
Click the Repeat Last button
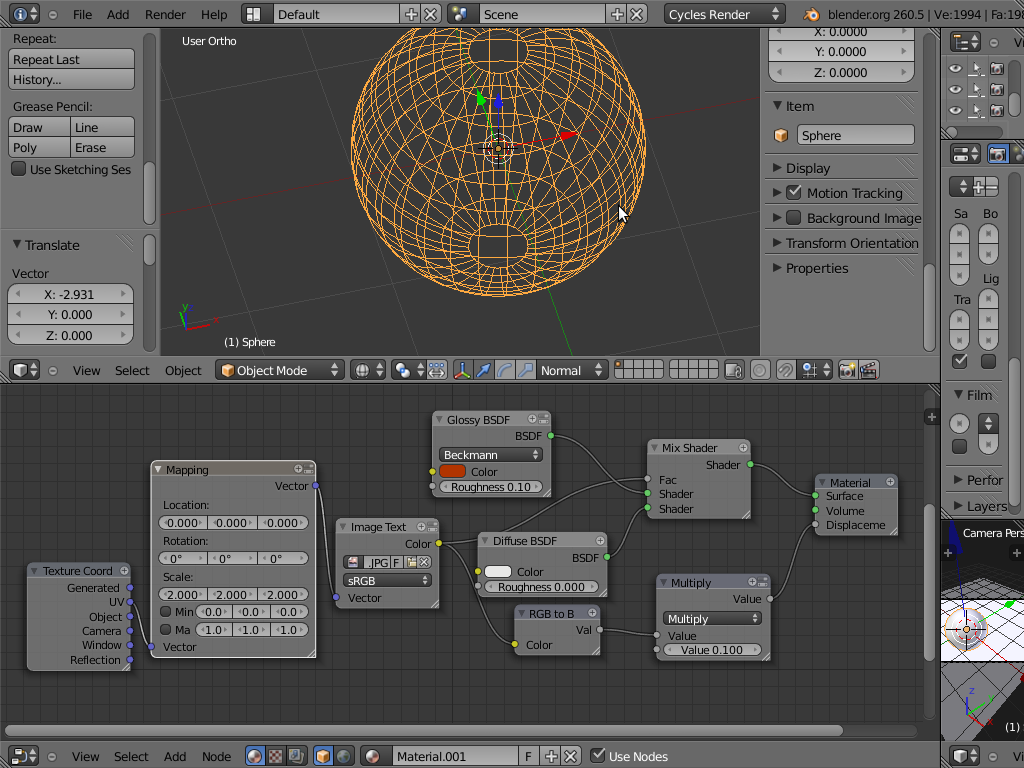click(x=71, y=59)
